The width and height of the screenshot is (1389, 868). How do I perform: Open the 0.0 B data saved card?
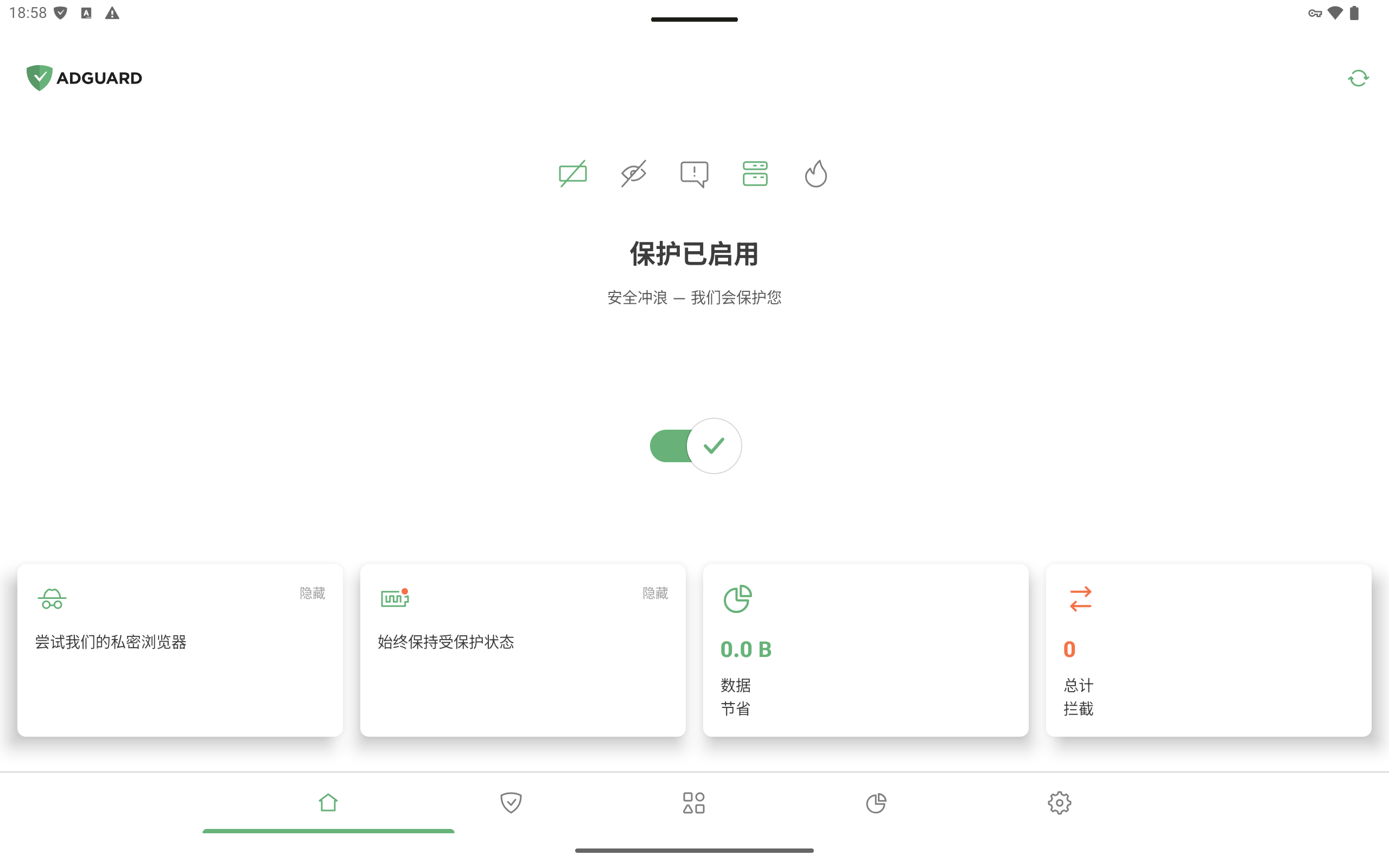(x=865, y=650)
